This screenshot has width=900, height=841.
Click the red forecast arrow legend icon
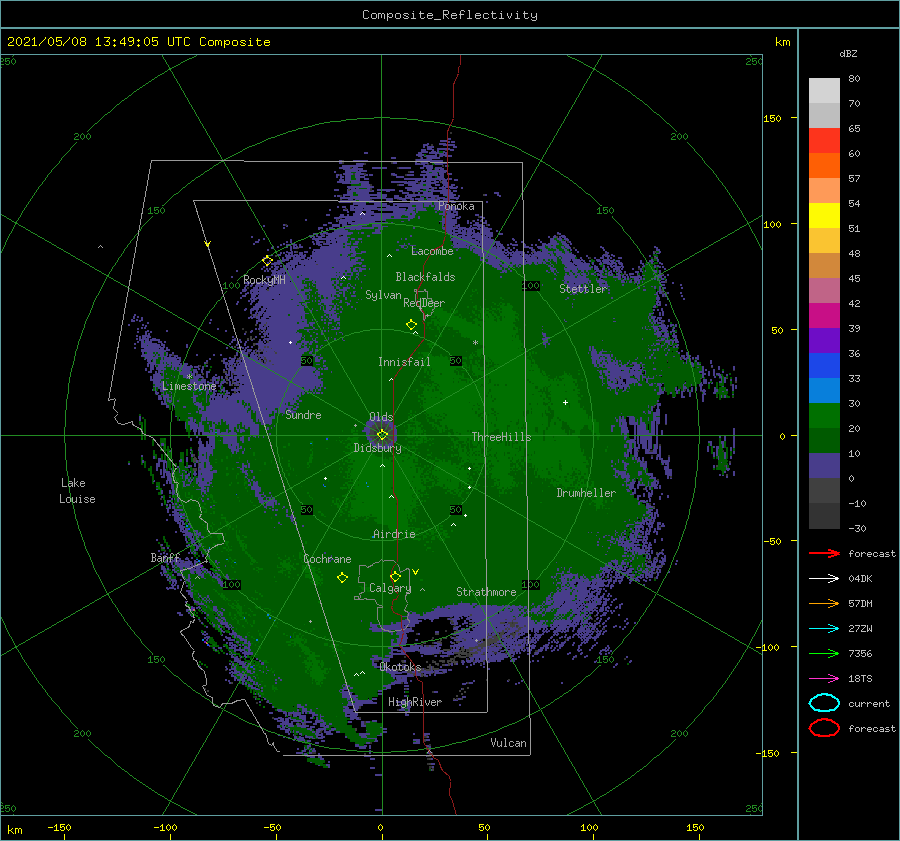click(824, 553)
